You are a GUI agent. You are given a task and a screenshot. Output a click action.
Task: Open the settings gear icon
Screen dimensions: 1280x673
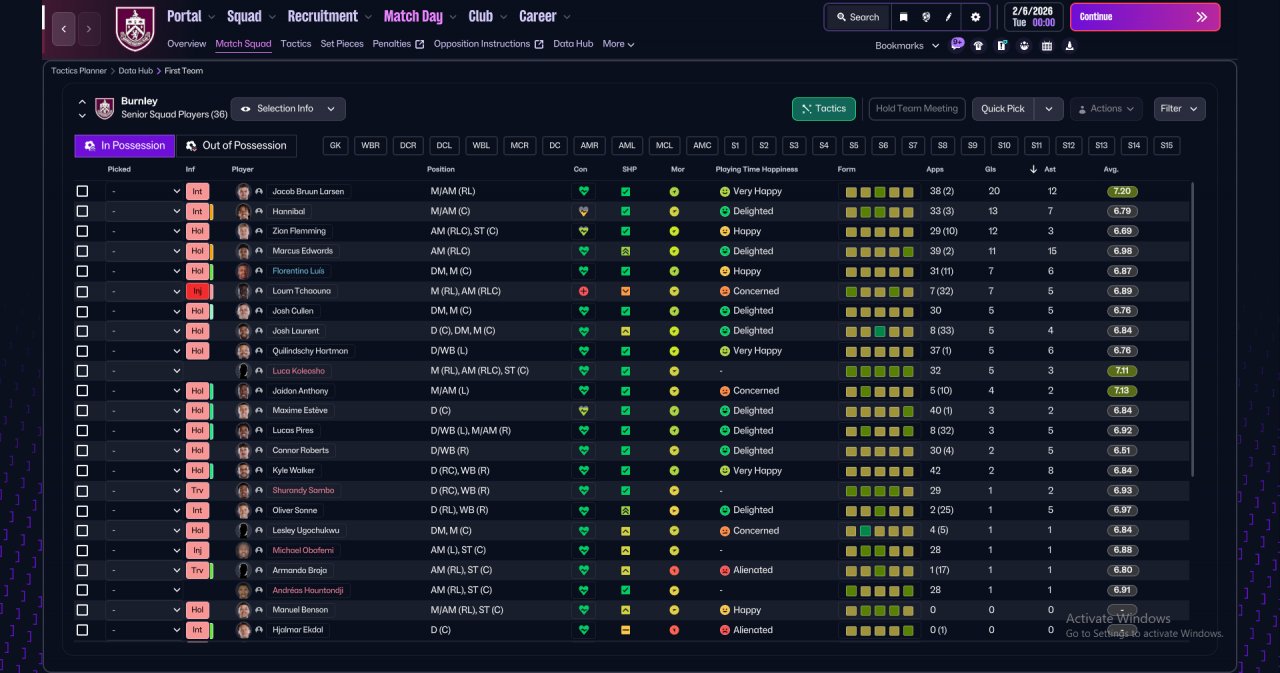[975, 17]
